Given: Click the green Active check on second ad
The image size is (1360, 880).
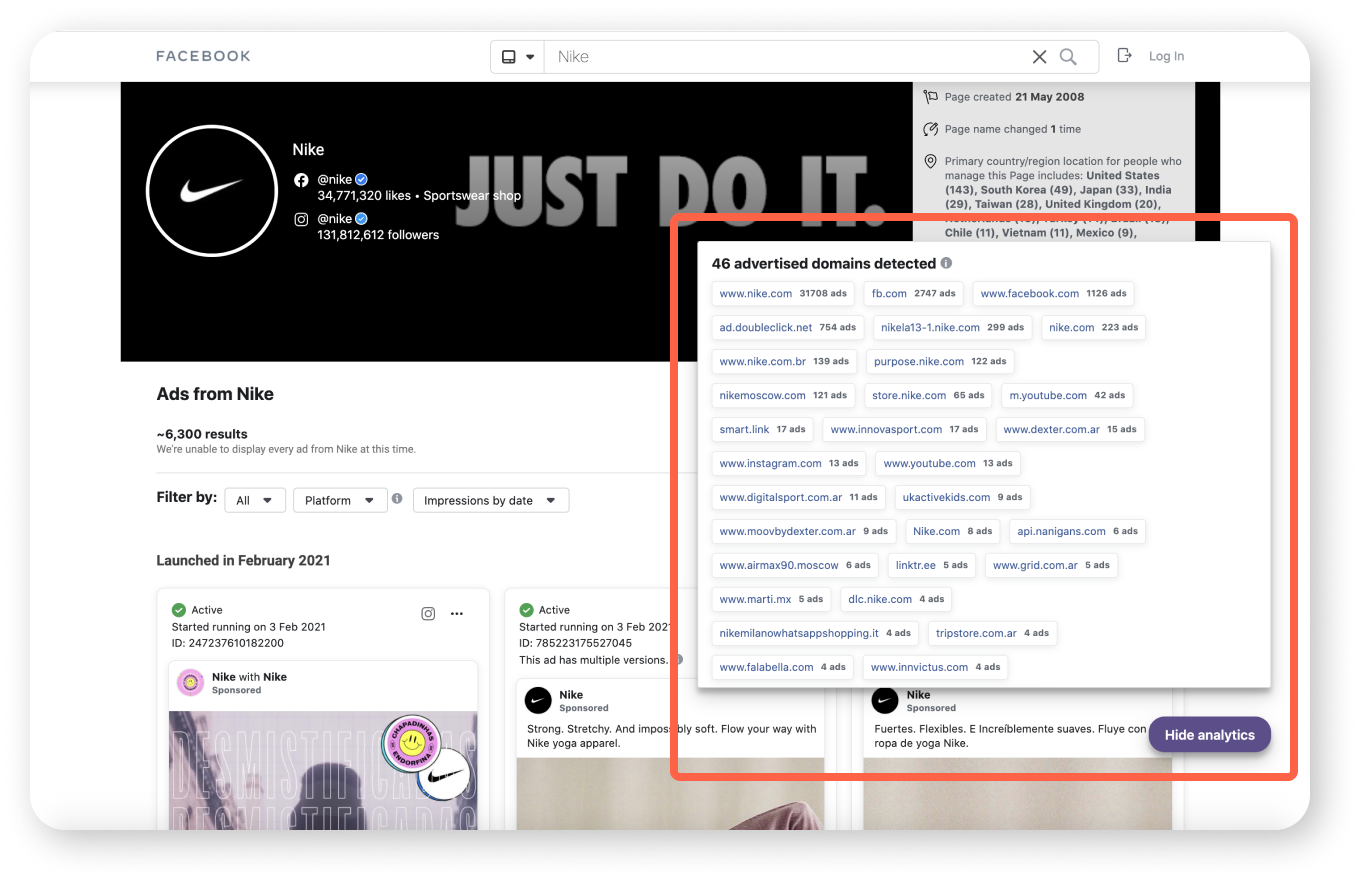Looking at the screenshot, I should tap(526, 610).
